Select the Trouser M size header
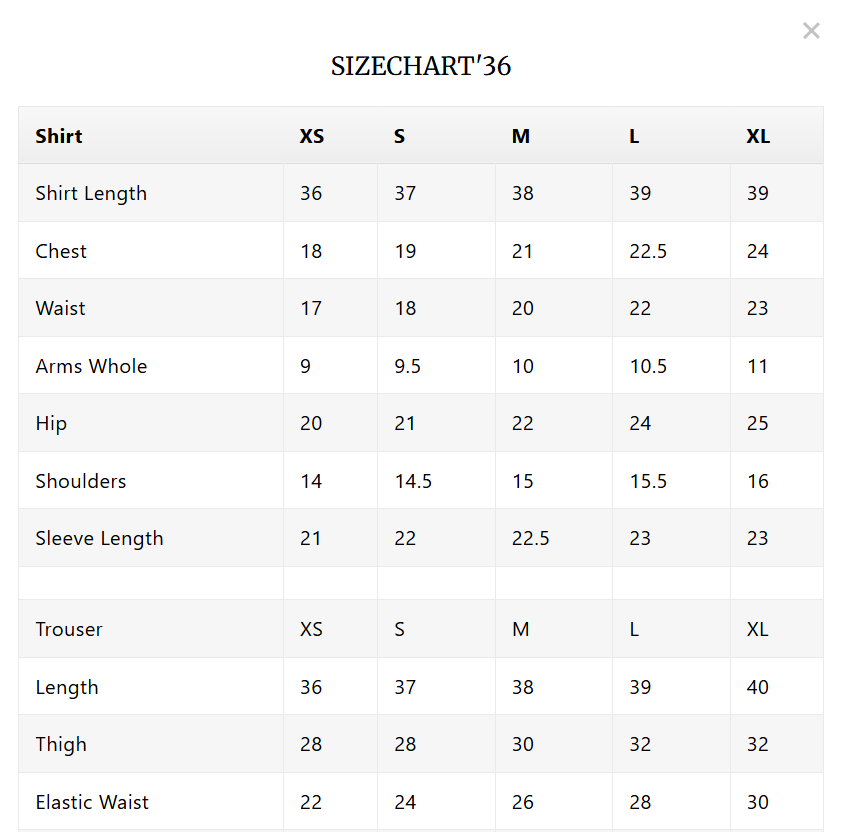Viewport: 845px width, 832px height. [520, 629]
